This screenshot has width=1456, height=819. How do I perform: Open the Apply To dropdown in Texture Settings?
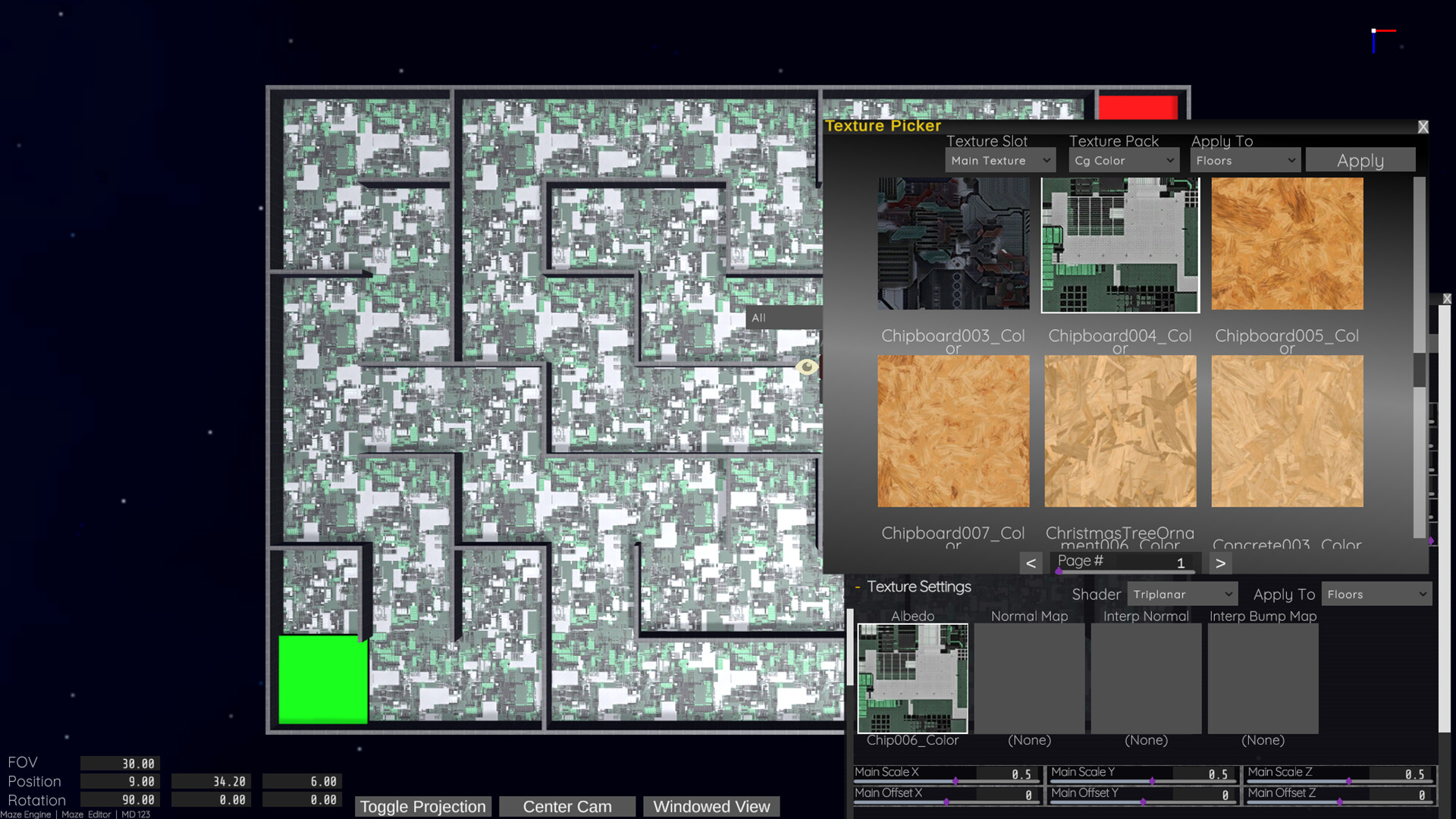click(x=1376, y=594)
